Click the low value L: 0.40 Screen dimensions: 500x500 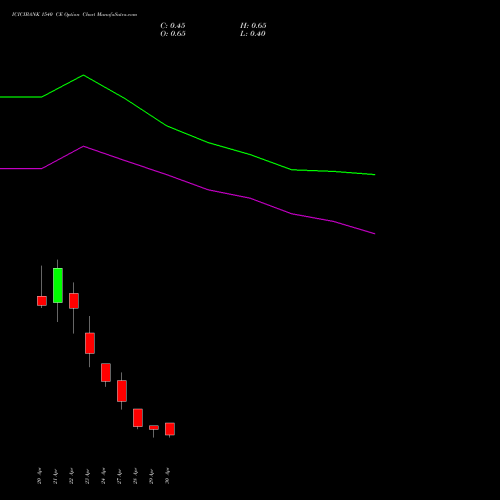tap(253, 34)
